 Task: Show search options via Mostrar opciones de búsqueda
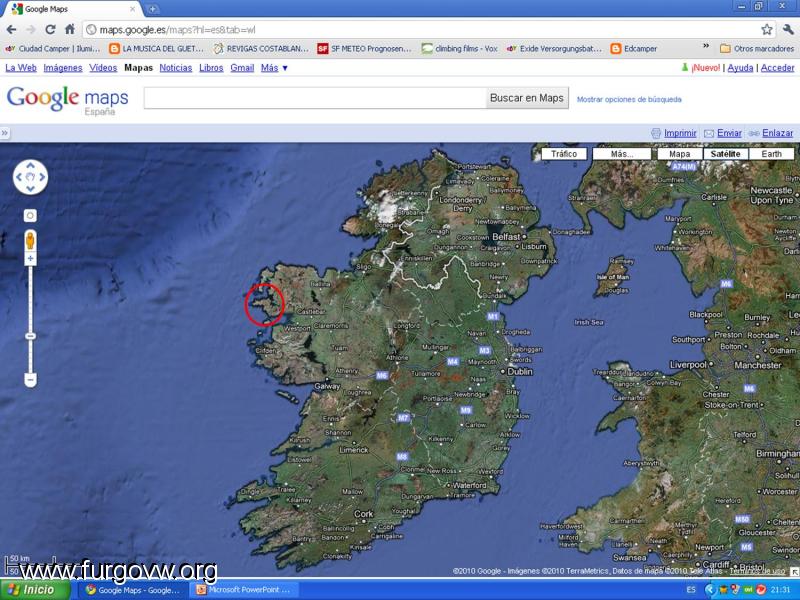629,99
